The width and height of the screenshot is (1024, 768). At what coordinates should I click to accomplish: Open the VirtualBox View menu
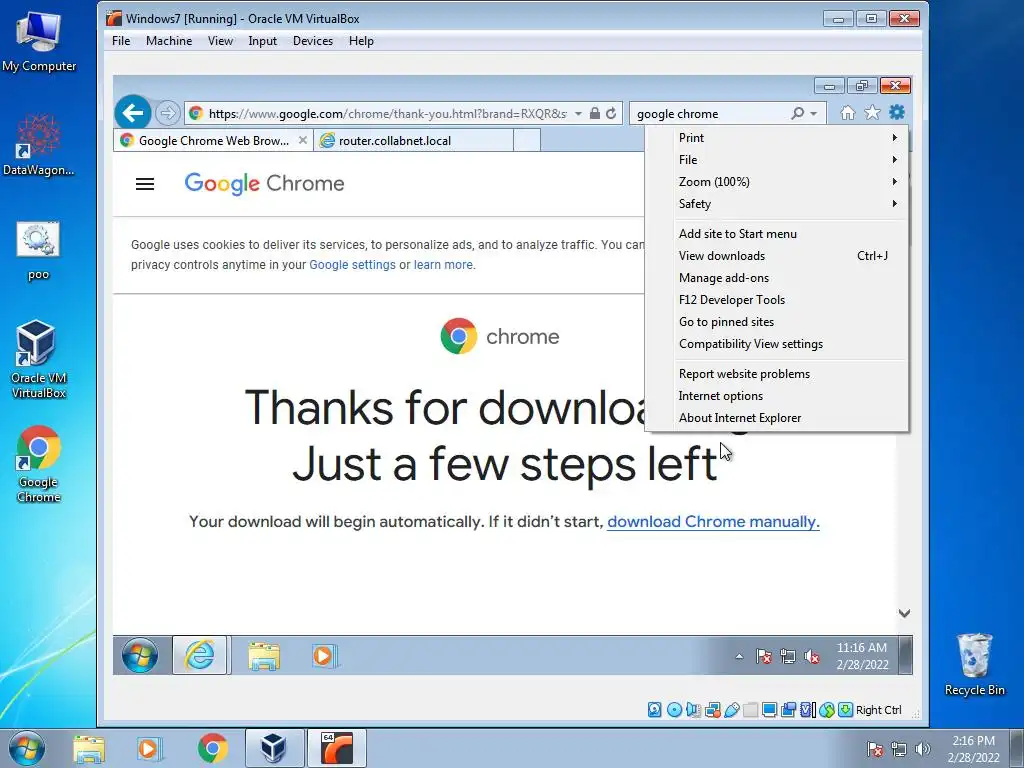click(x=220, y=40)
